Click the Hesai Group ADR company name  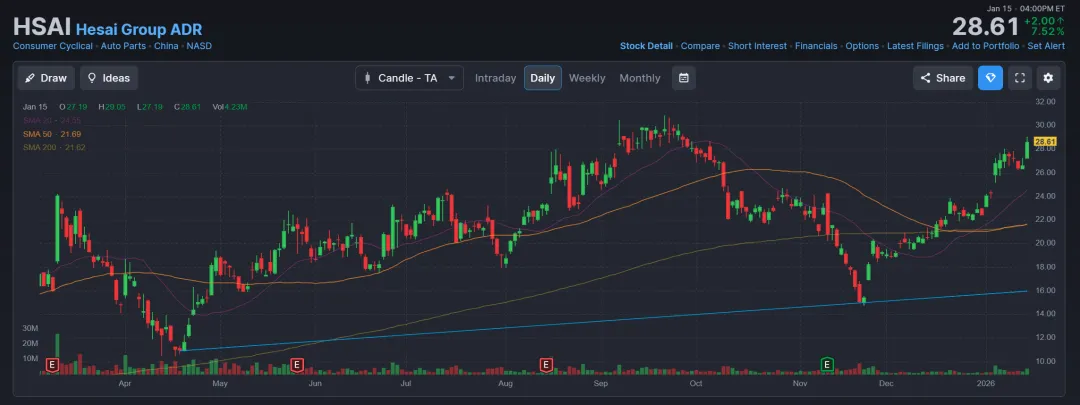(x=138, y=30)
